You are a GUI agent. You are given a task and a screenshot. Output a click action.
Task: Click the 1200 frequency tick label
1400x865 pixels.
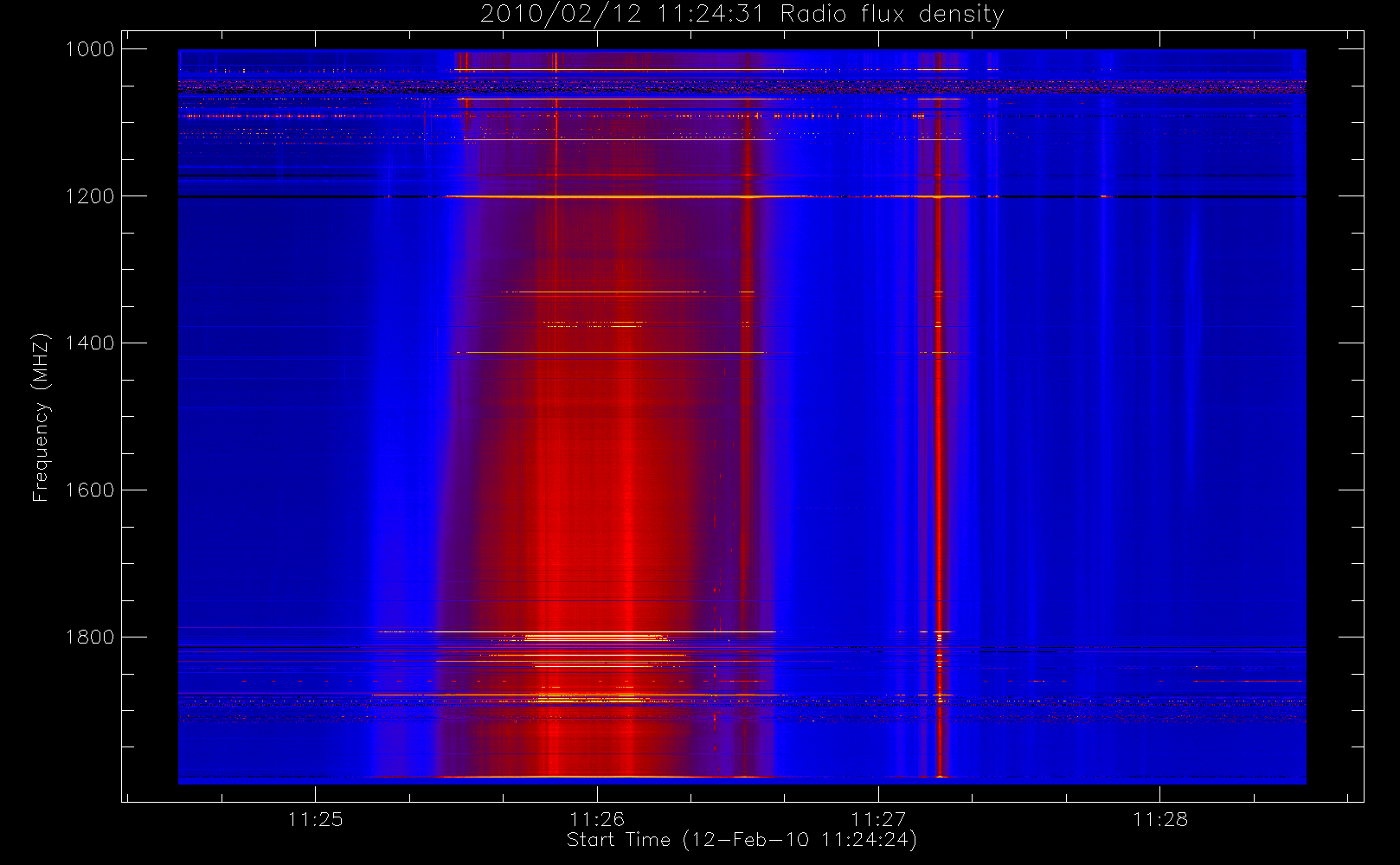(x=90, y=196)
